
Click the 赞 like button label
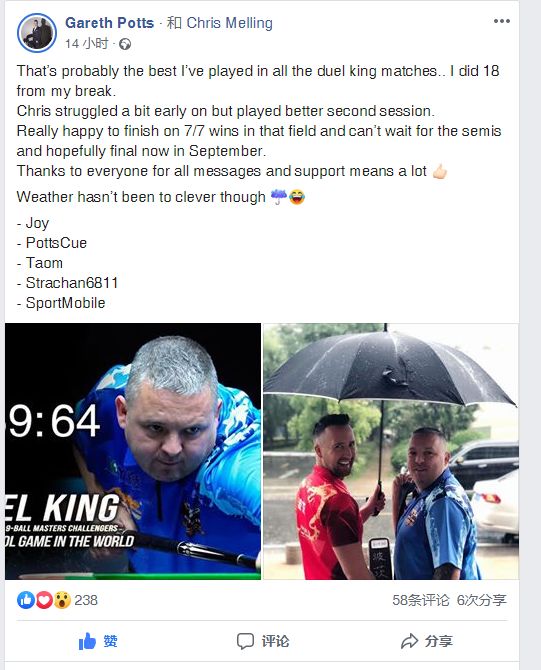pyautogui.click(x=110, y=641)
